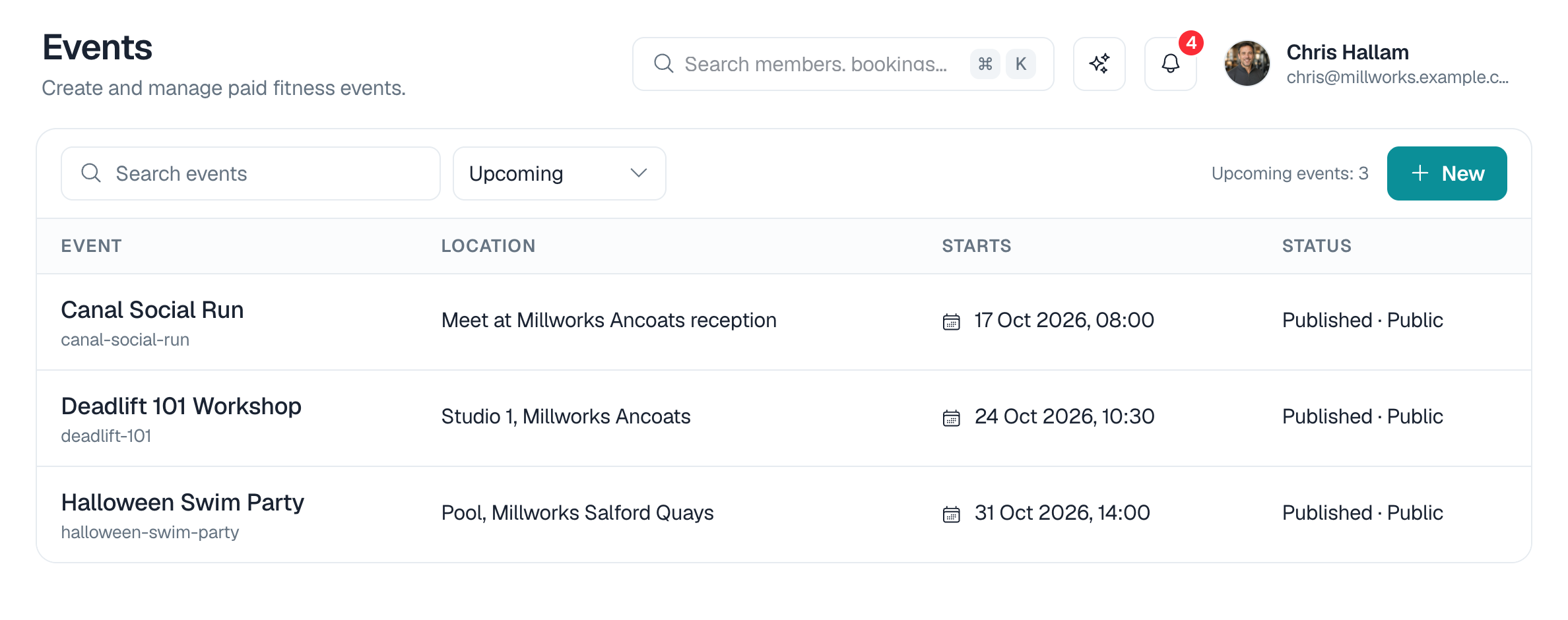The image size is (1568, 620).
Task: Click Published · Public status for Deadlift 101
Action: pyautogui.click(x=1363, y=417)
